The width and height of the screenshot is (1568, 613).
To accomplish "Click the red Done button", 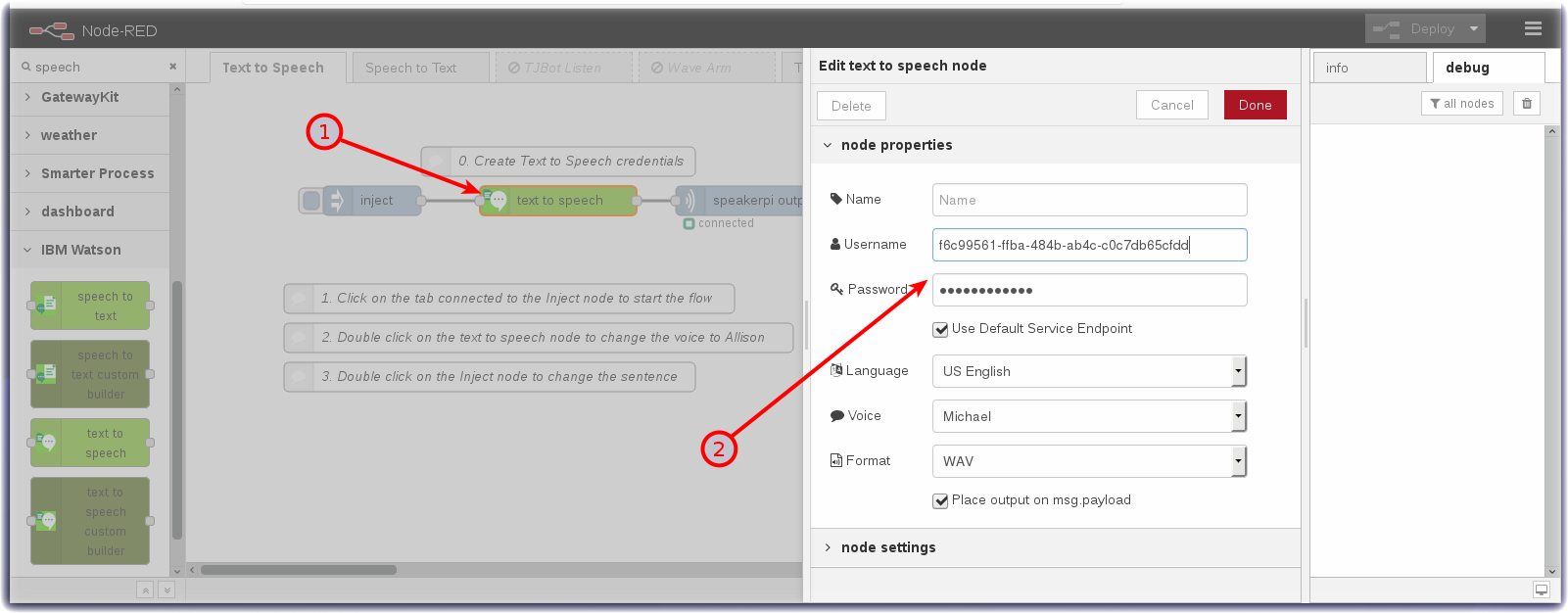I will coord(1255,105).
